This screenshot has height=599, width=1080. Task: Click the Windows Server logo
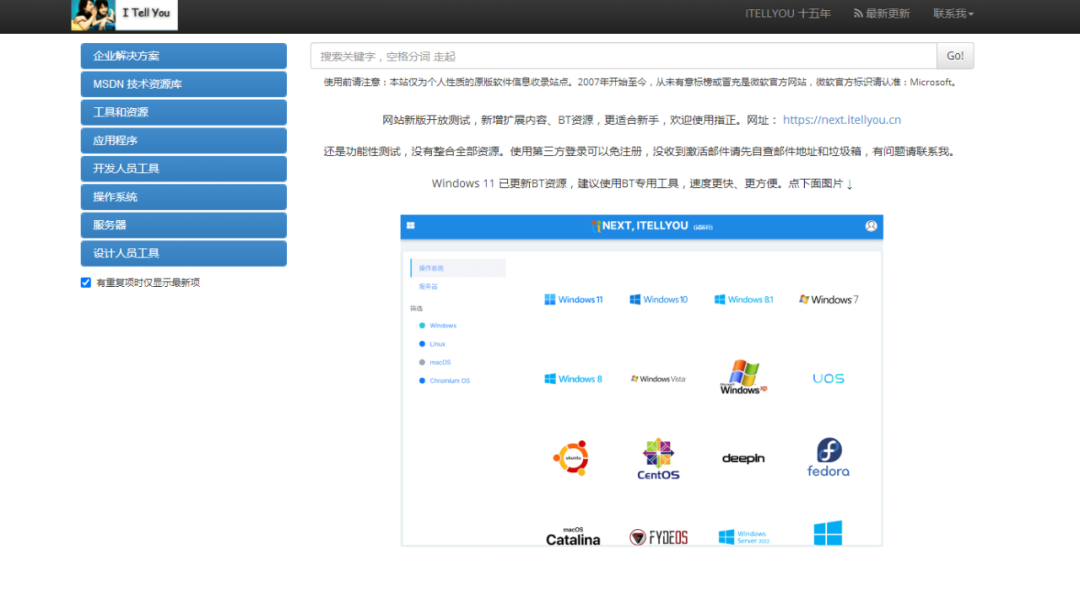744,537
